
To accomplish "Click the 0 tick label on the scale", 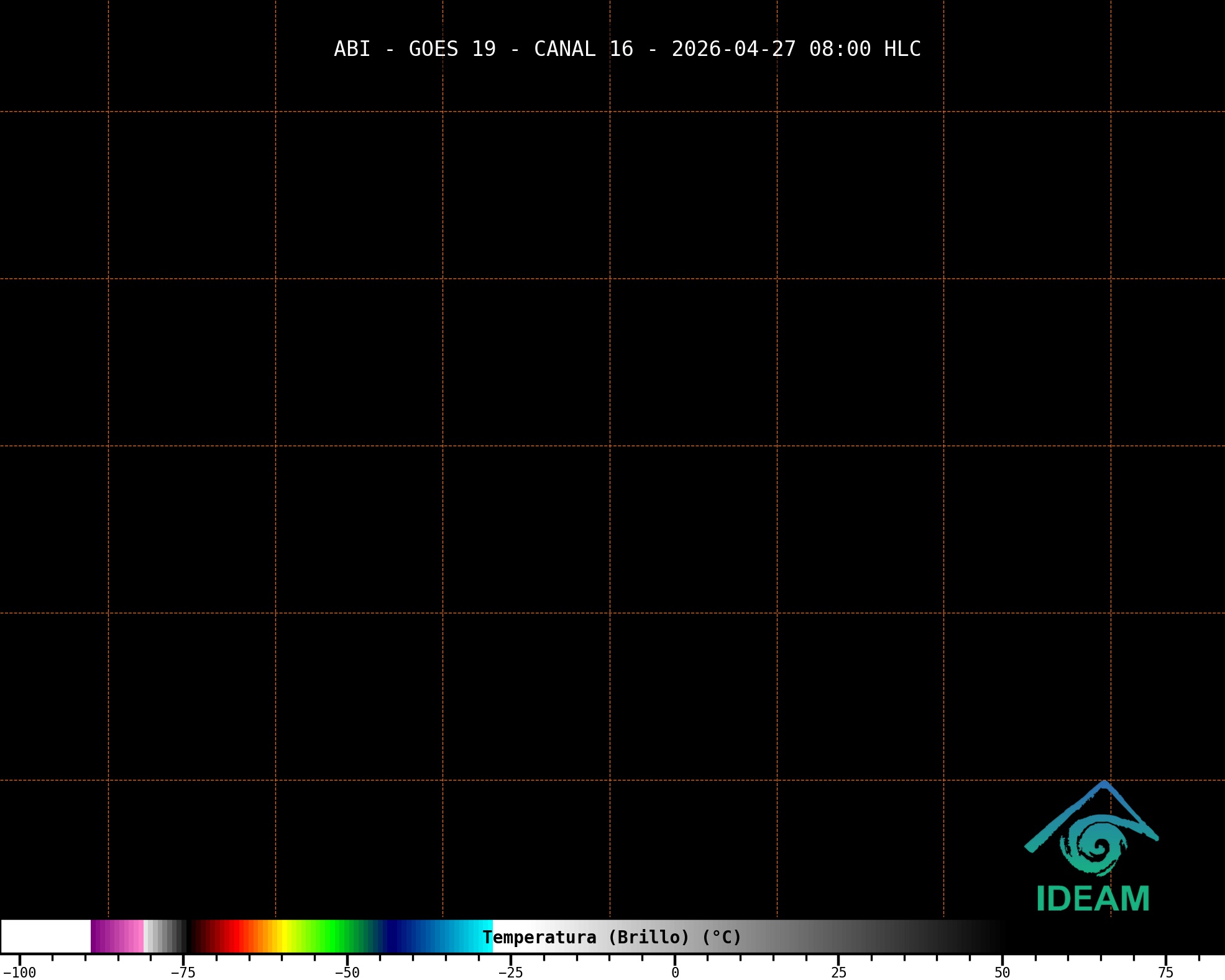I will pos(675,973).
